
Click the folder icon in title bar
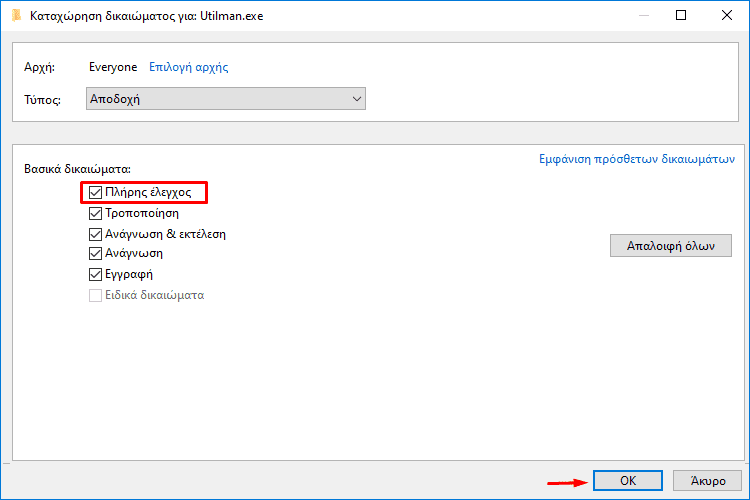pos(17,16)
